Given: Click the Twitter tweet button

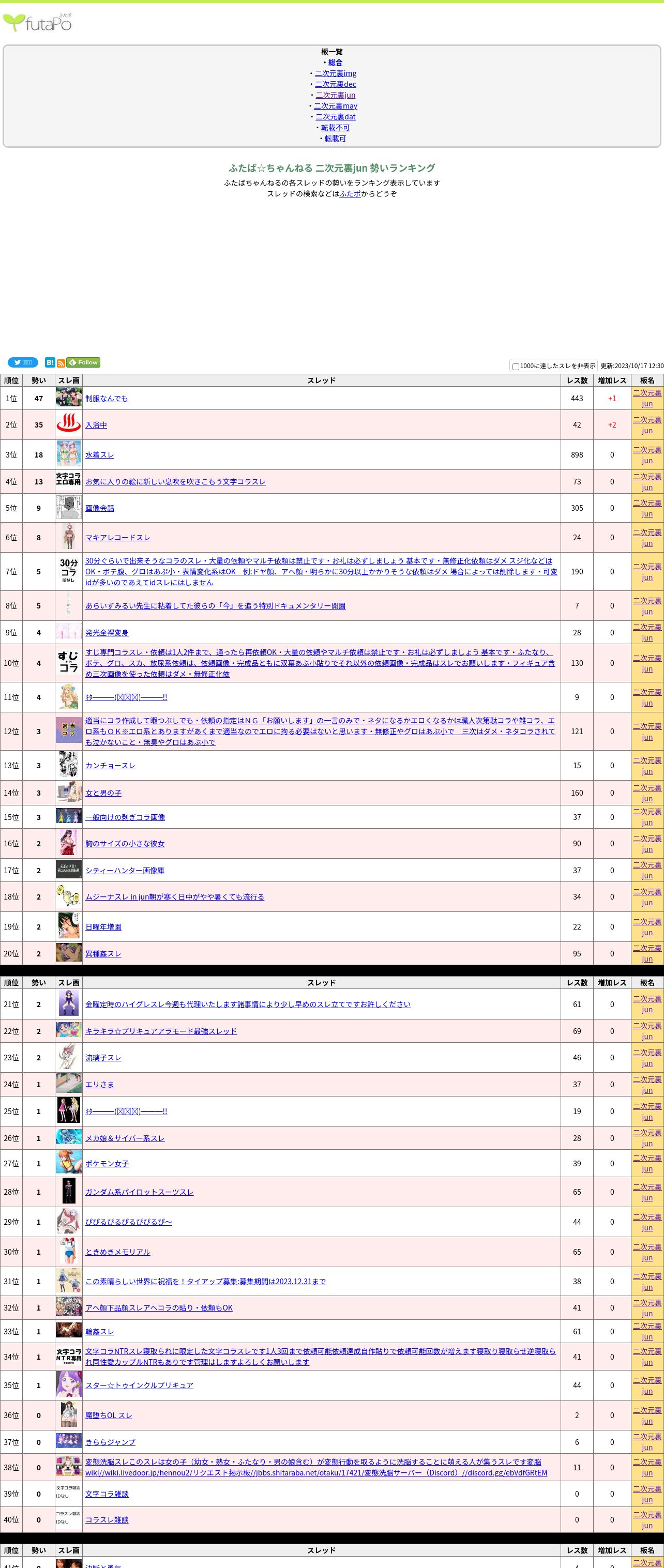Looking at the screenshot, I should (23, 362).
